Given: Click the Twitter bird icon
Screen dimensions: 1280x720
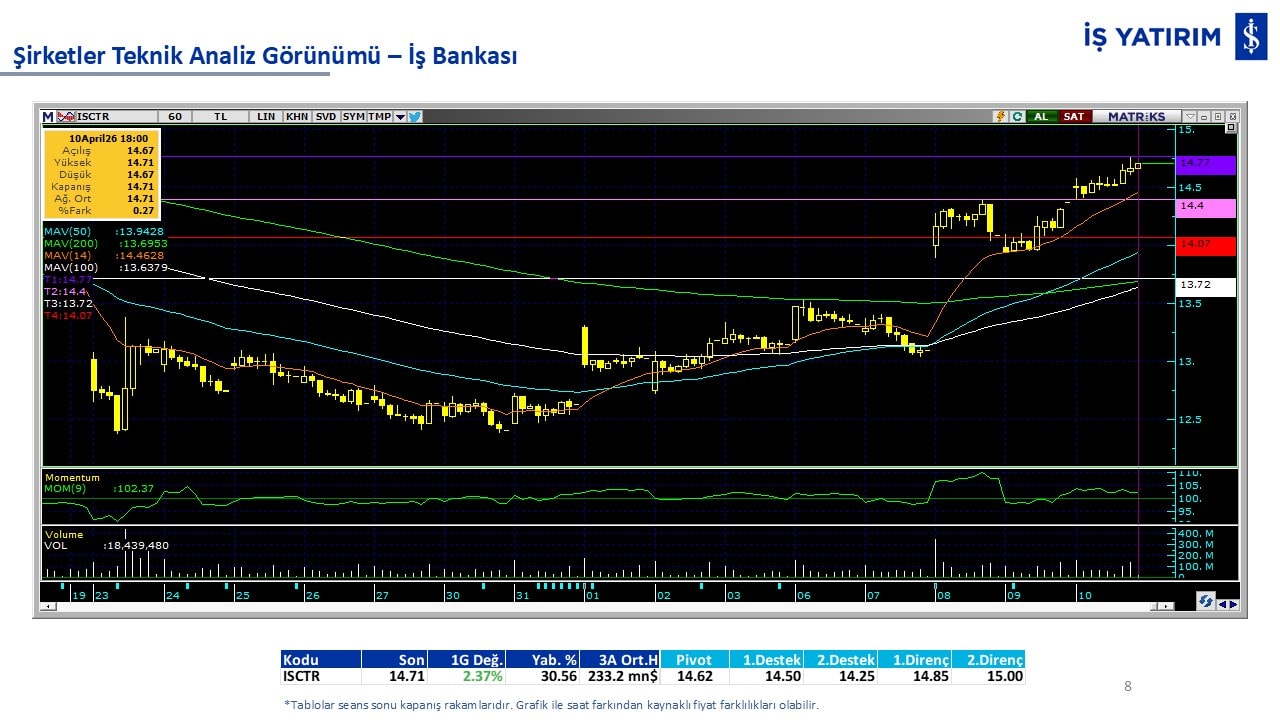Looking at the screenshot, I should 415,116.
